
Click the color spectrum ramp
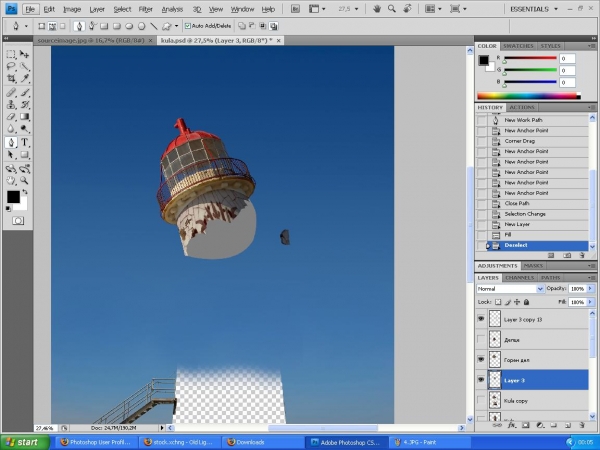(x=528, y=96)
